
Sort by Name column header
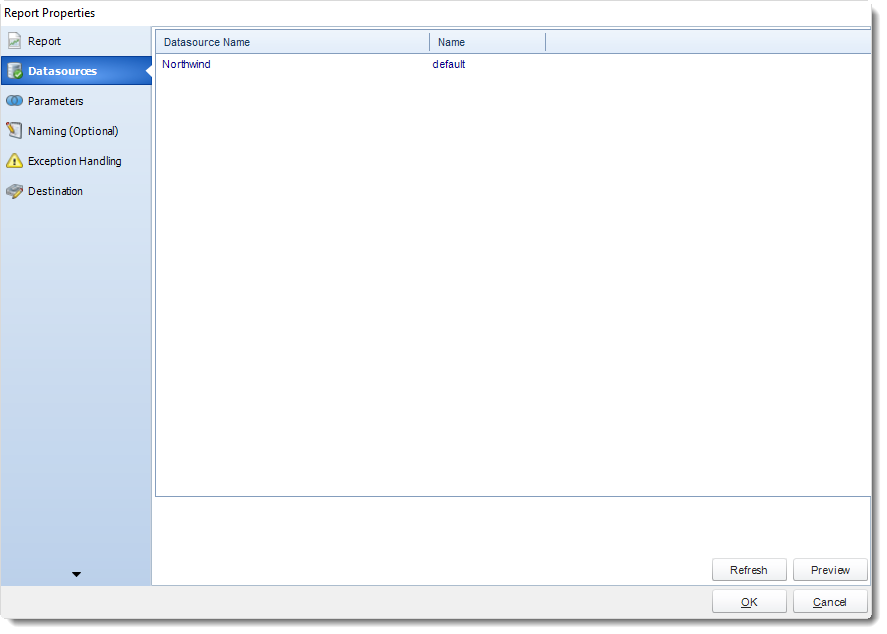(x=488, y=42)
